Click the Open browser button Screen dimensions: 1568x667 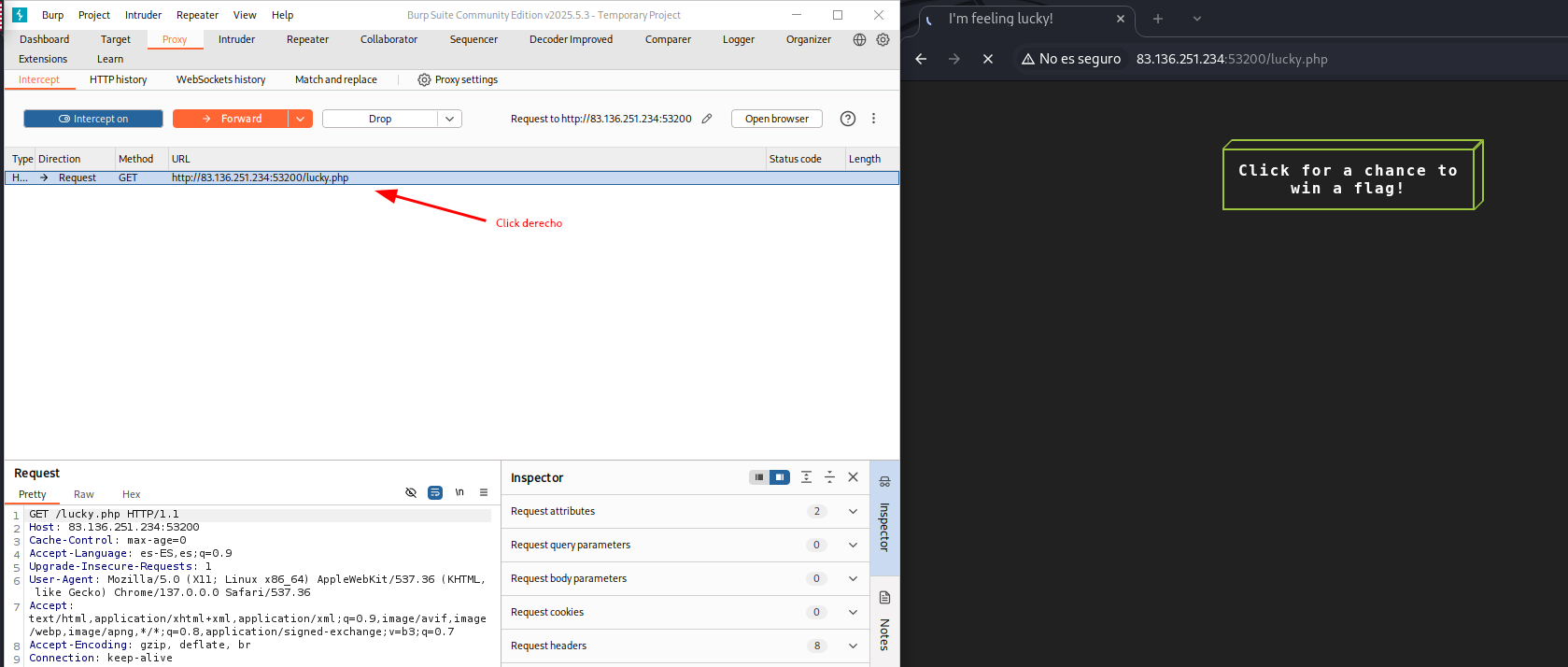point(777,119)
